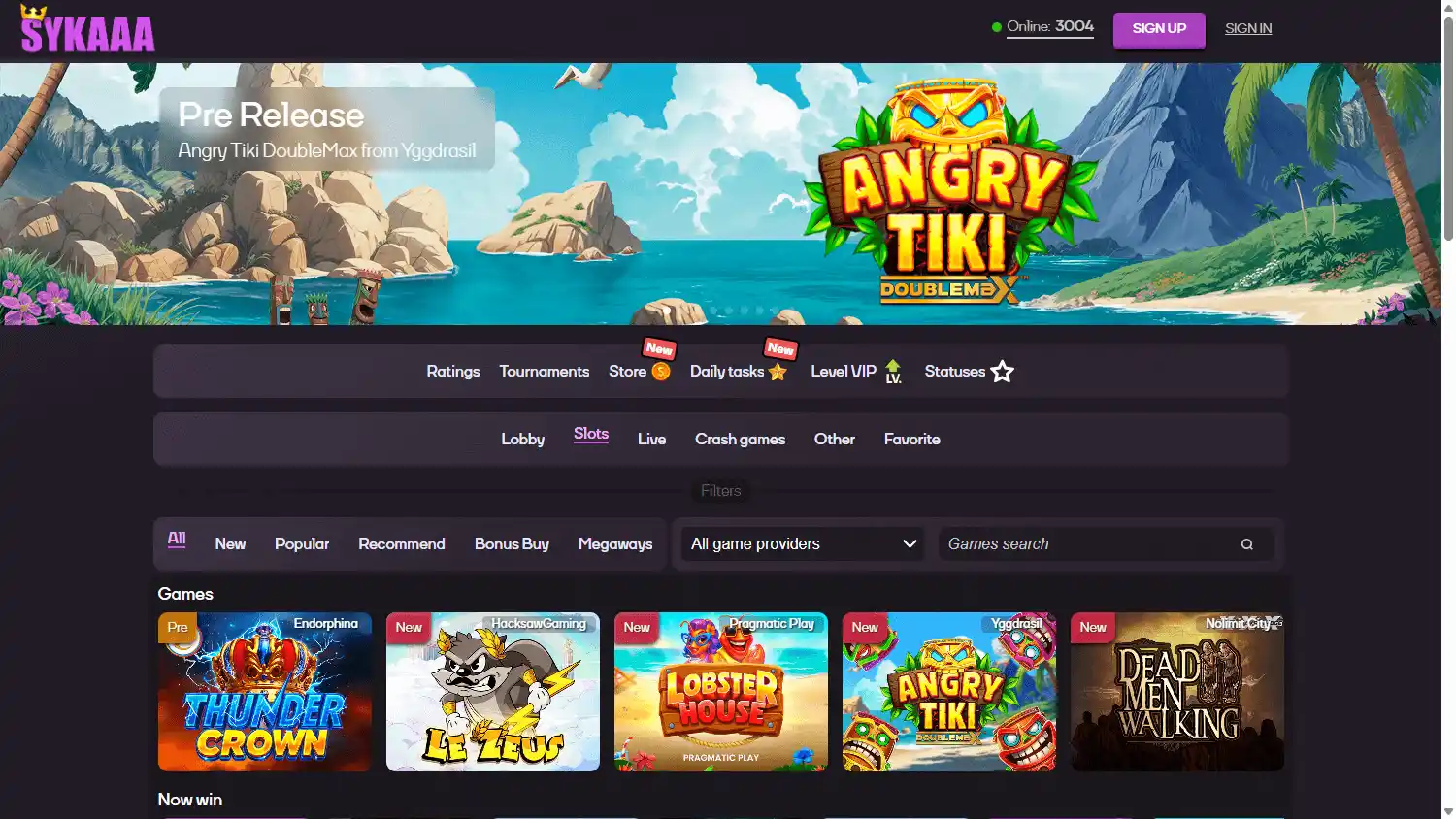1456x819 pixels.
Task: Click the Level VIP arrow icon
Action: (893, 372)
